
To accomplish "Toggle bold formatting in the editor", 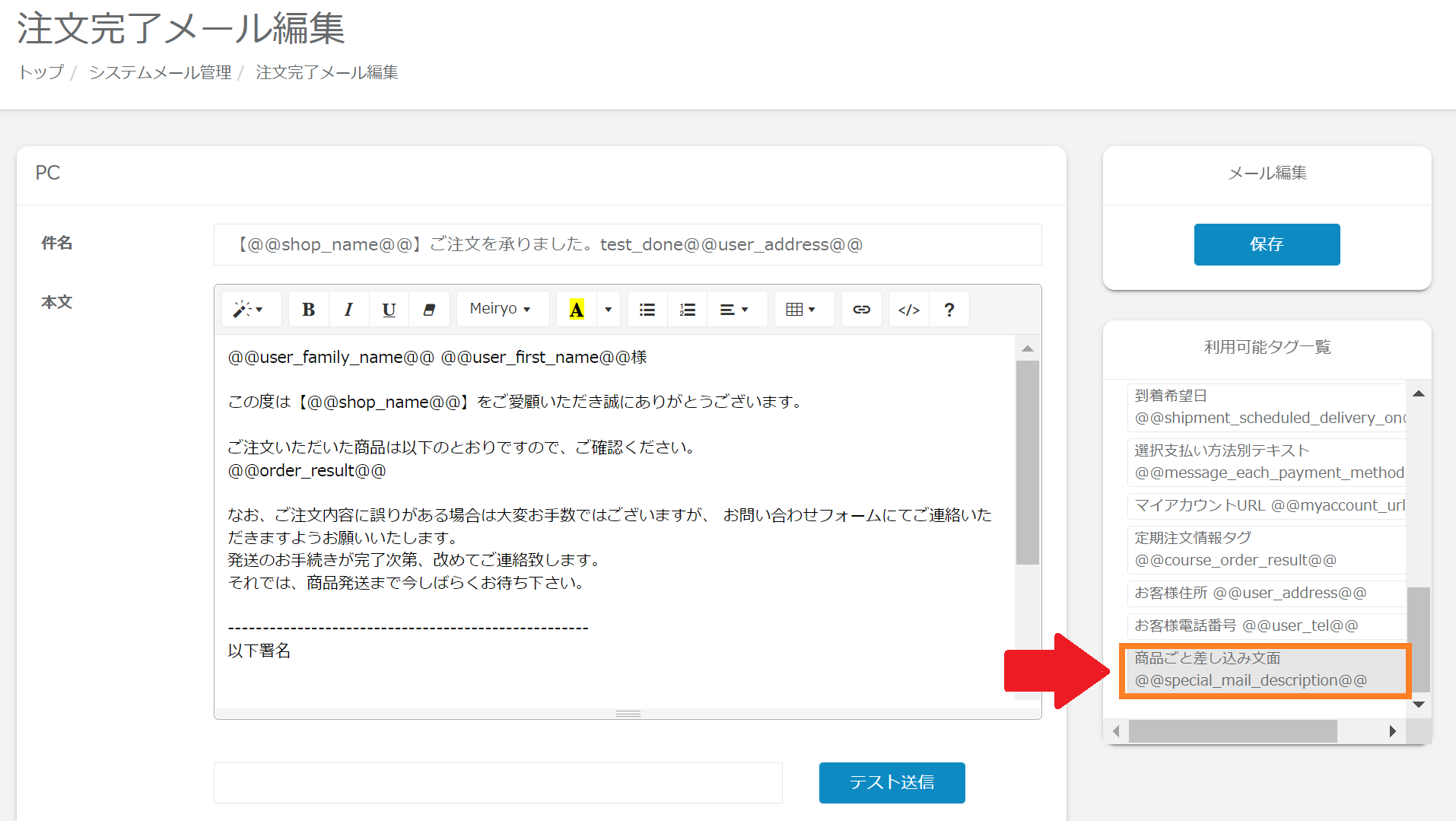I will 308,310.
